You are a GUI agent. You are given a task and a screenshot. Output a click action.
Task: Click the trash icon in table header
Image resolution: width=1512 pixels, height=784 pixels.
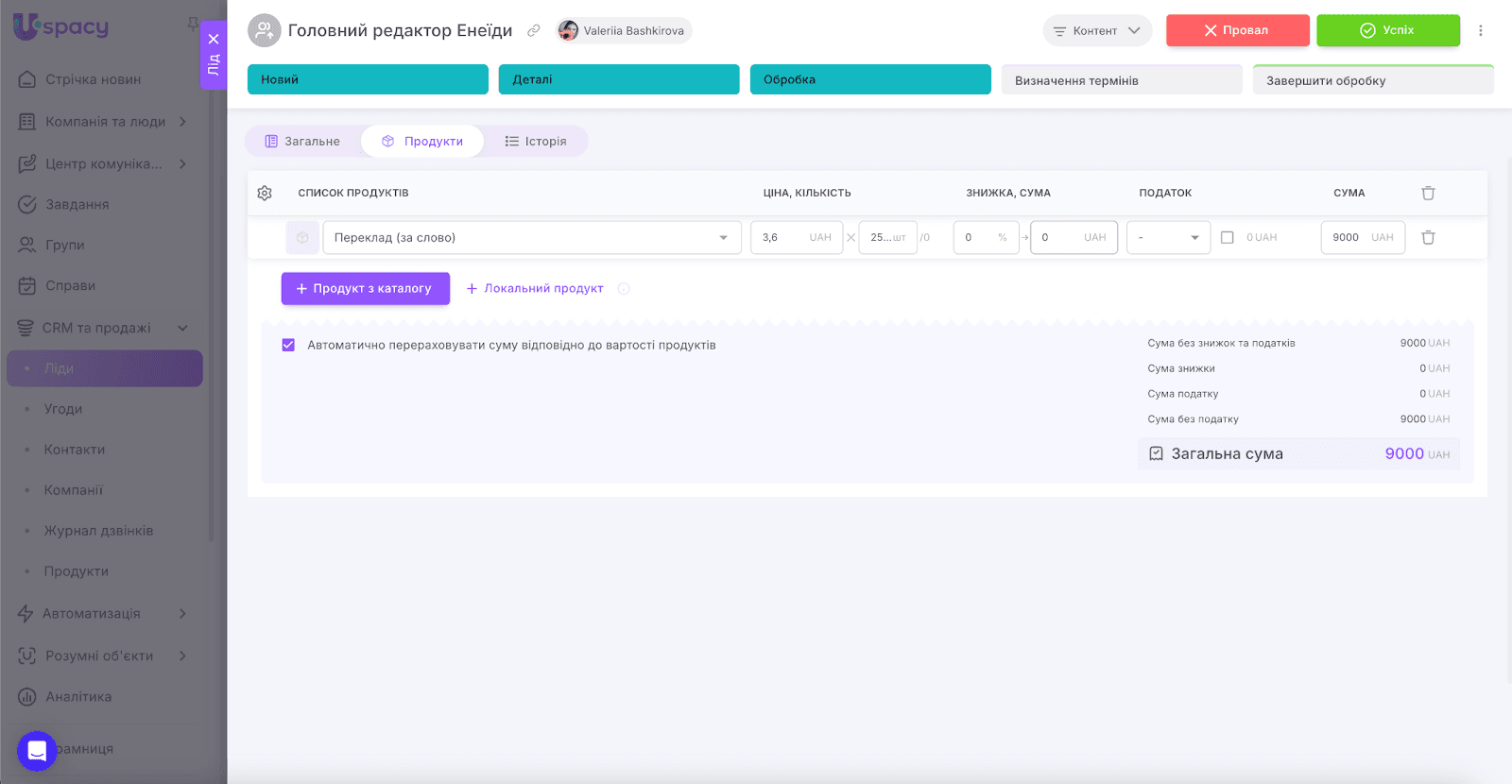(1428, 193)
